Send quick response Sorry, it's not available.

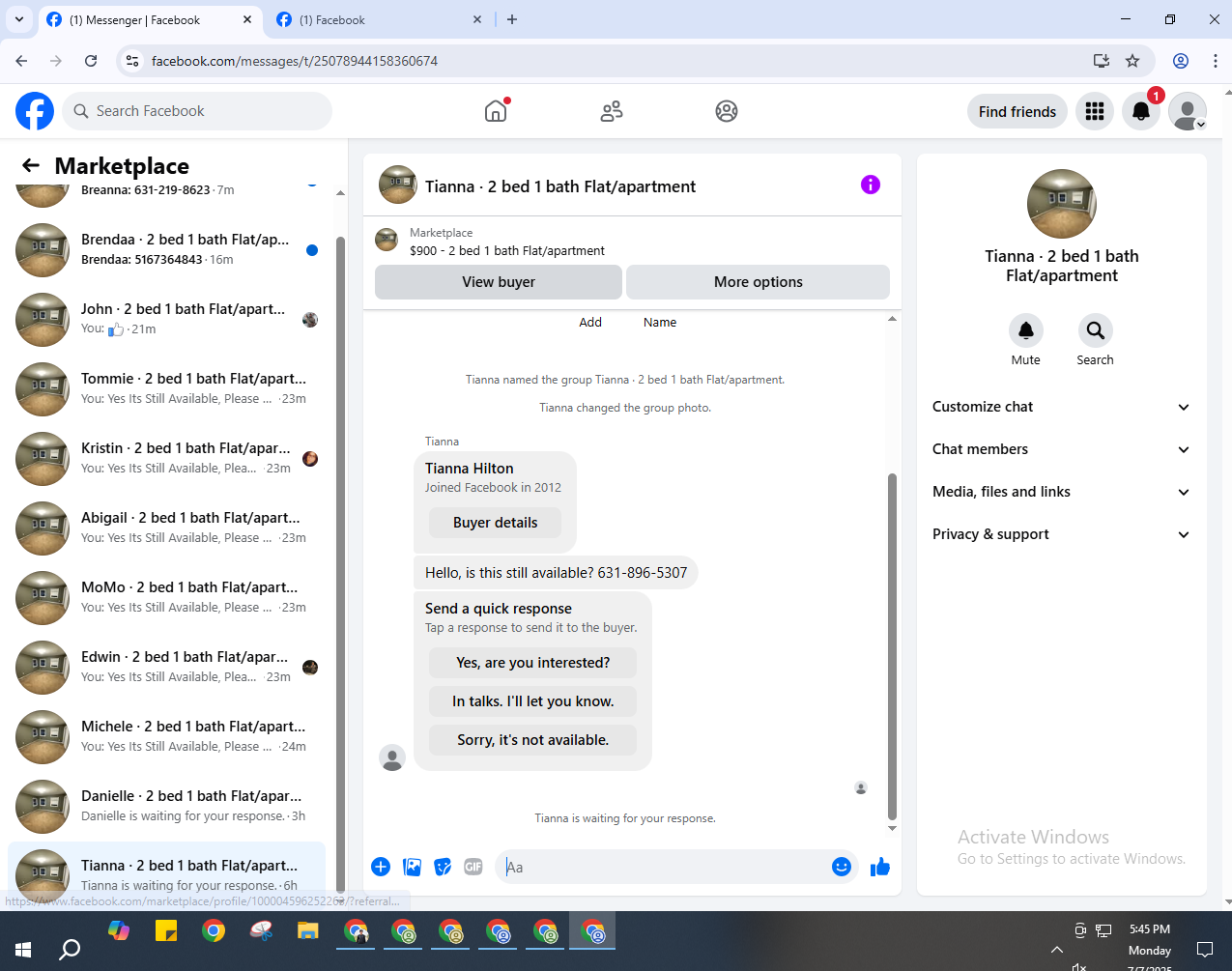tap(533, 740)
